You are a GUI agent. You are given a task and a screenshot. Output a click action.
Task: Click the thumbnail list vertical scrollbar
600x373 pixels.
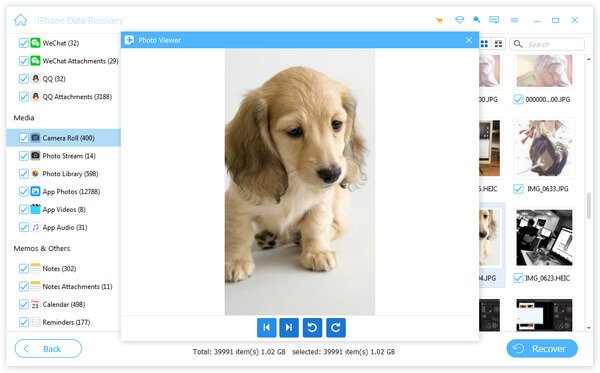[x=589, y=206]
